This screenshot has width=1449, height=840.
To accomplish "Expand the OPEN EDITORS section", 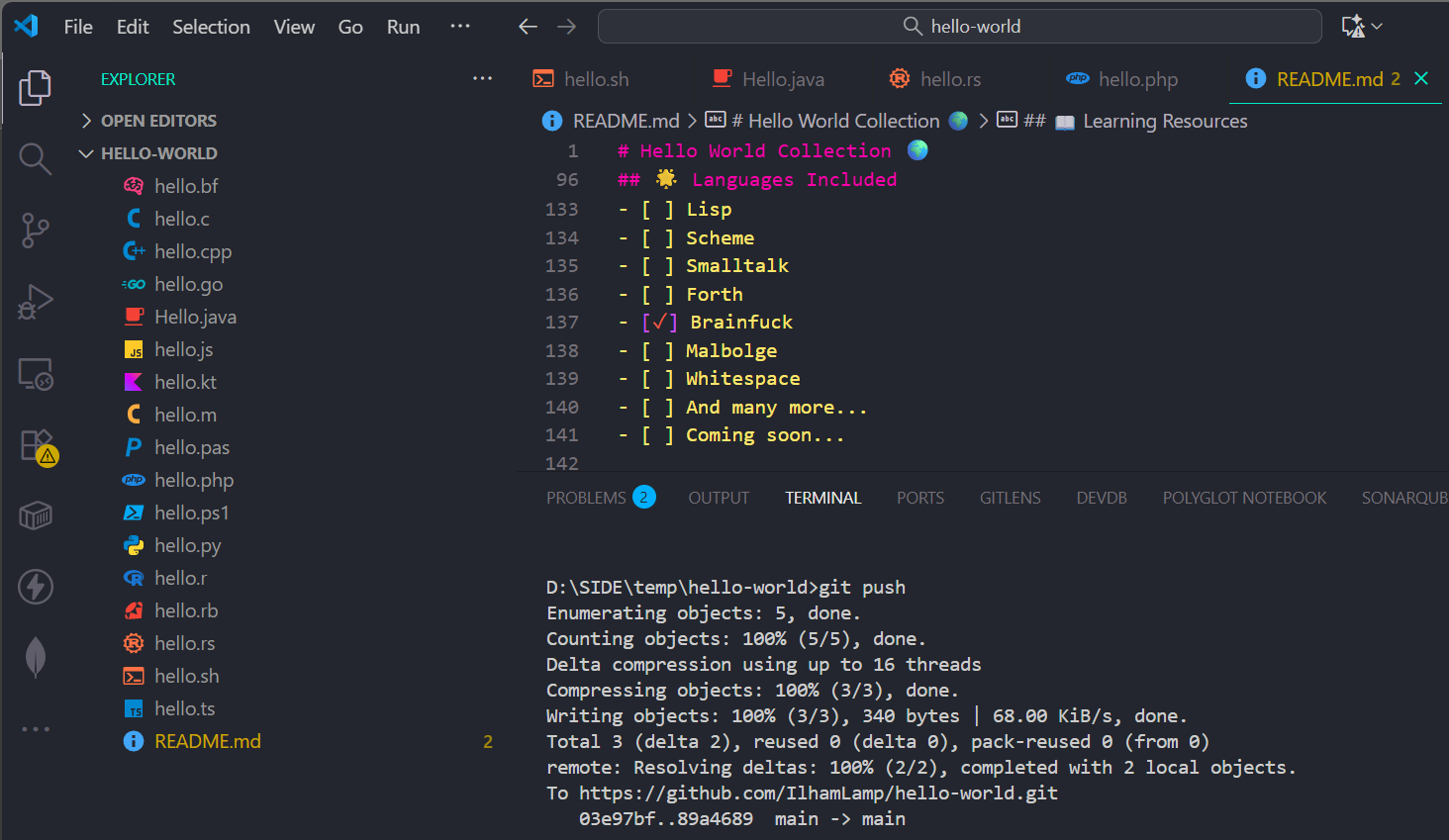I will pos(86,121).
